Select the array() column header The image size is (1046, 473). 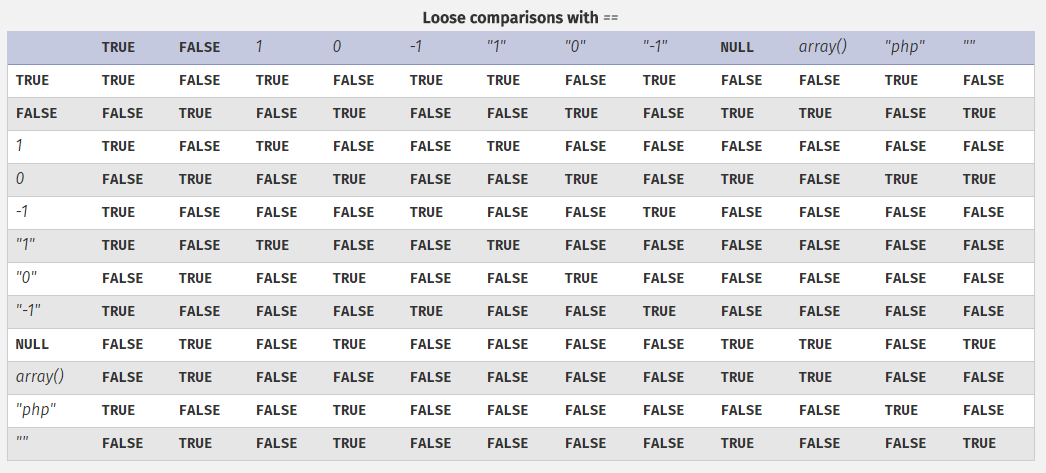[822, 47]
